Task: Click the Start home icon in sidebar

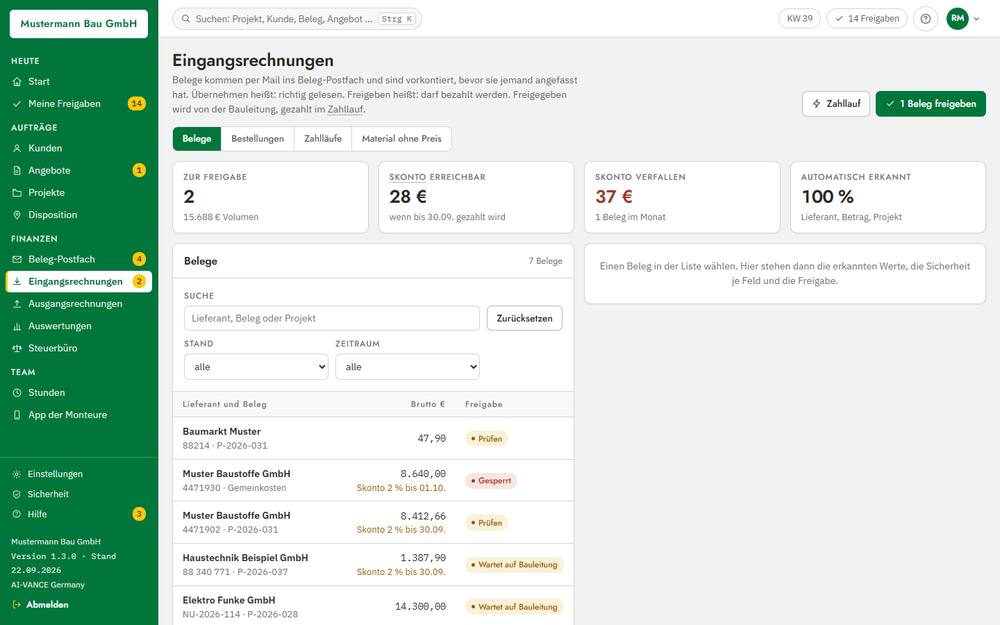Action: [17, 82]
